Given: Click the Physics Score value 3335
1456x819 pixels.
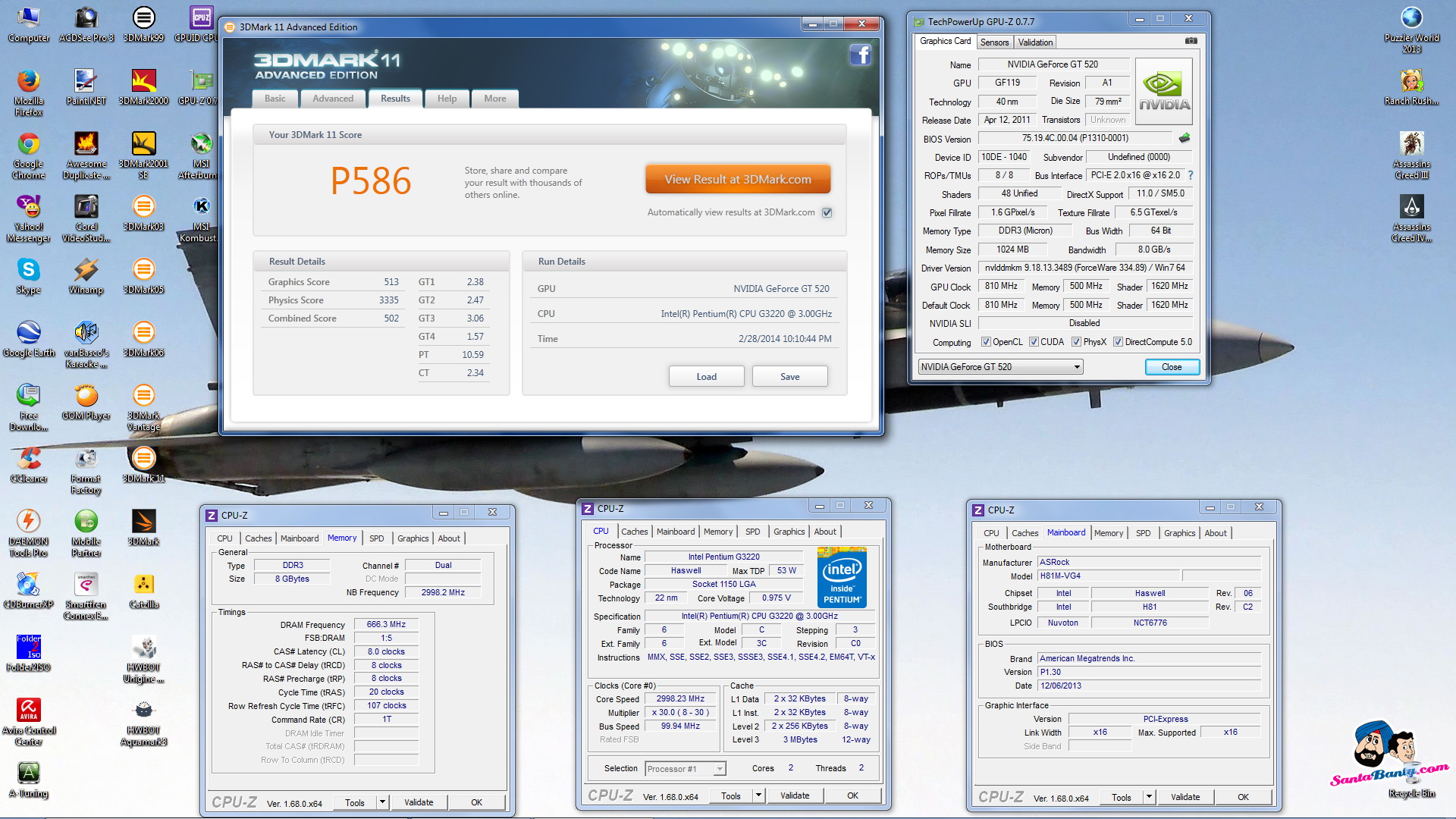Looking at the screenshot, I should pos(388,300).
